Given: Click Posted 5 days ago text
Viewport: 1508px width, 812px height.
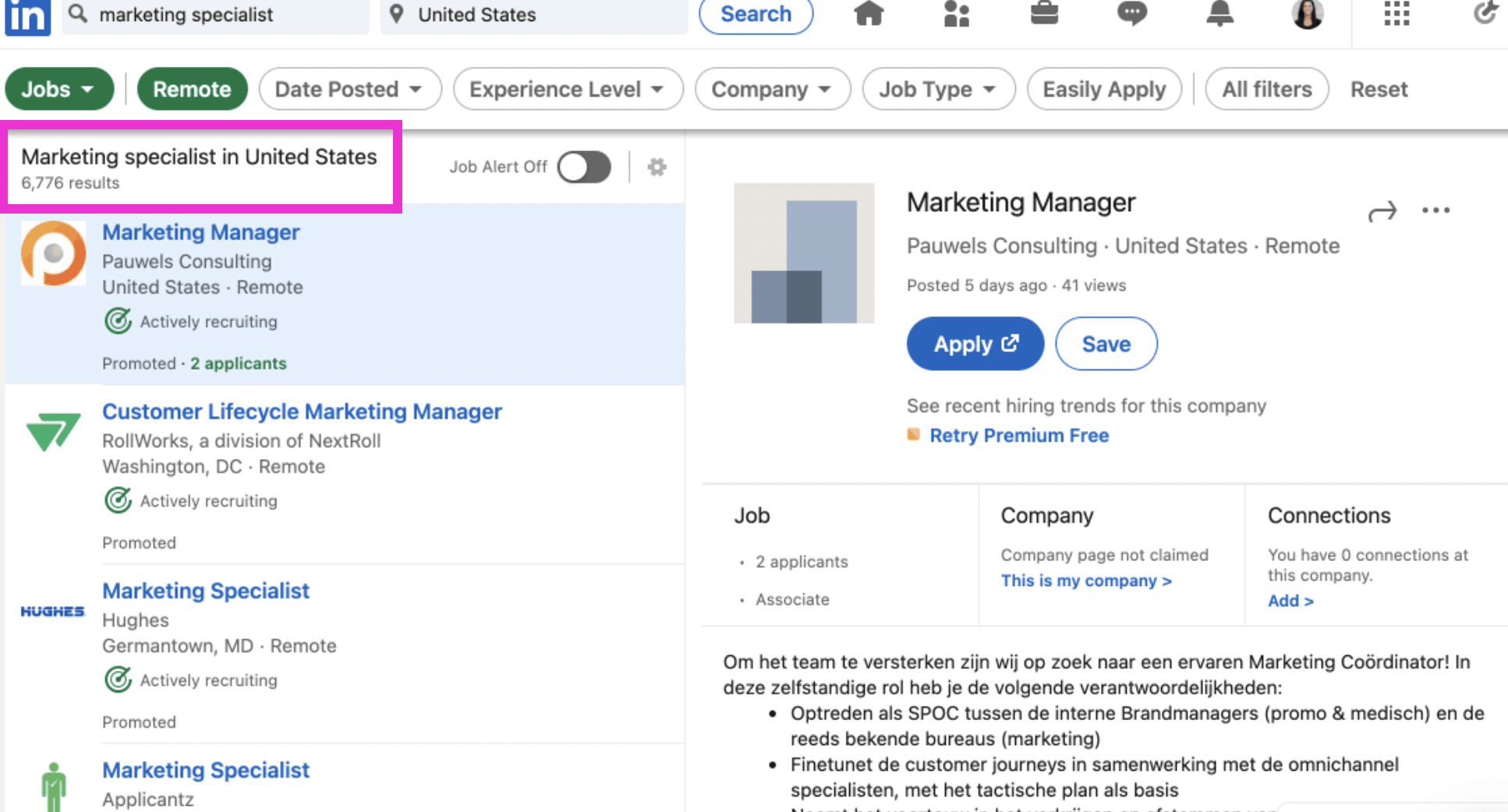Looking at the screenshot, I should [976, 285].
